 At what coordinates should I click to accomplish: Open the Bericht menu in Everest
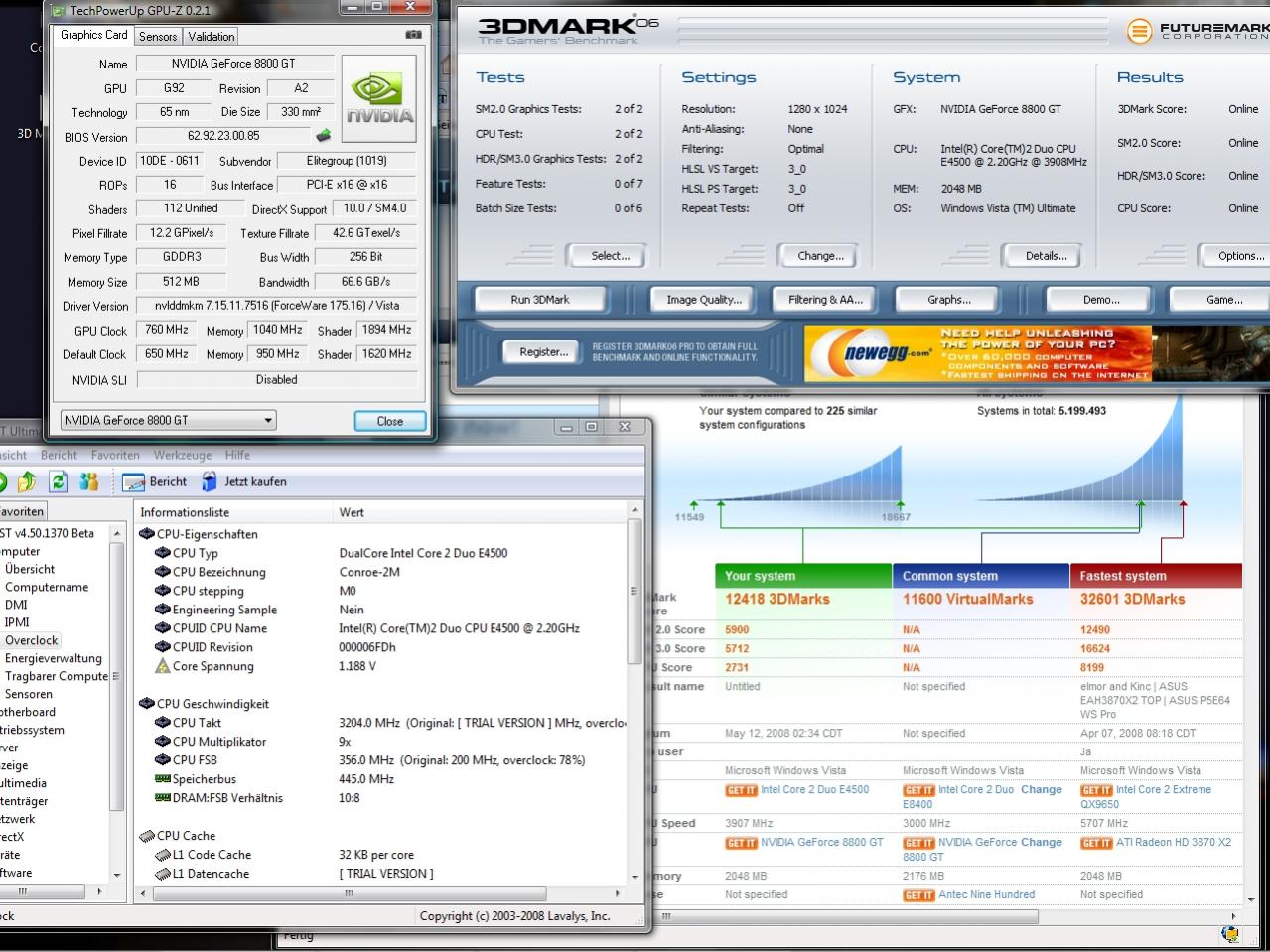tap(59, 455)
